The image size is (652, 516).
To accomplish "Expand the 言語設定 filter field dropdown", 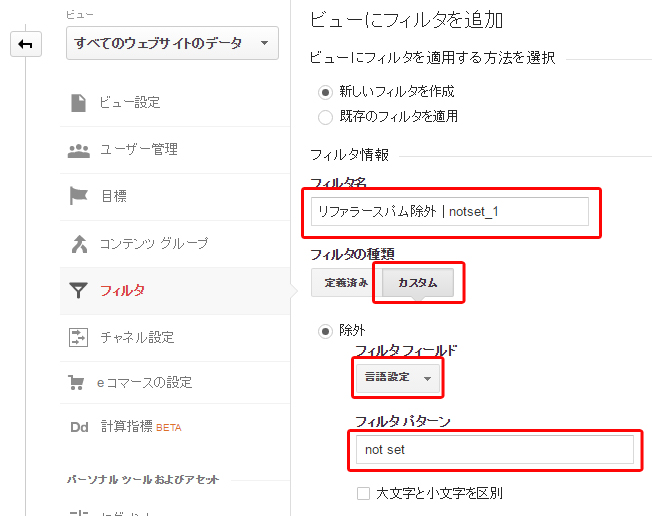I will coord(398,378).
